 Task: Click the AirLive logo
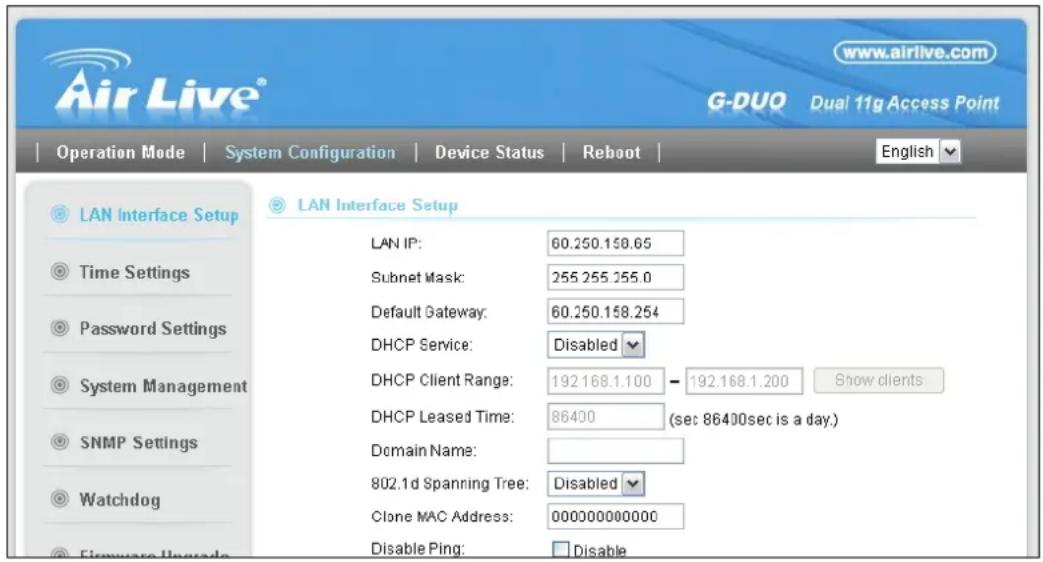tap(155, 83)
